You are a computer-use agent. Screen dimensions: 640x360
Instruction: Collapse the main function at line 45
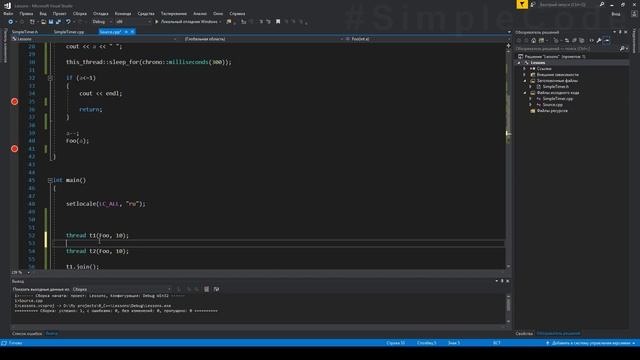(50, 180)
